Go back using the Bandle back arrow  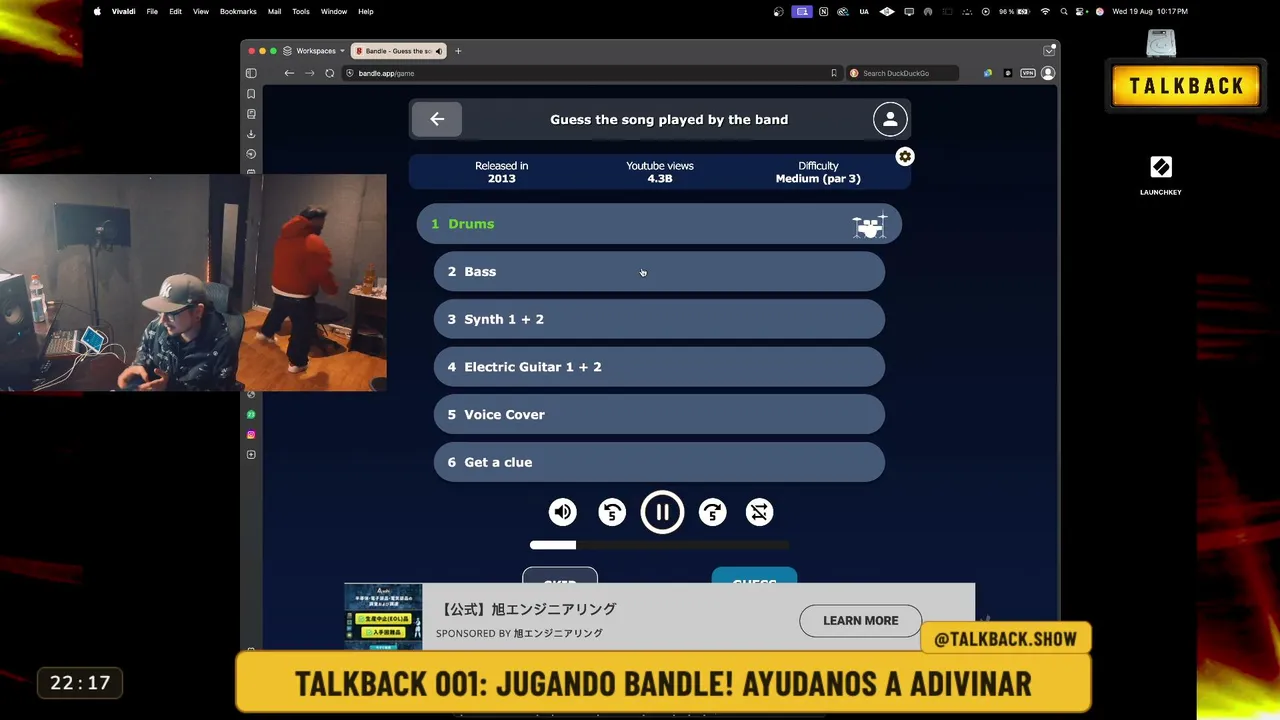[x=436, y=119]
